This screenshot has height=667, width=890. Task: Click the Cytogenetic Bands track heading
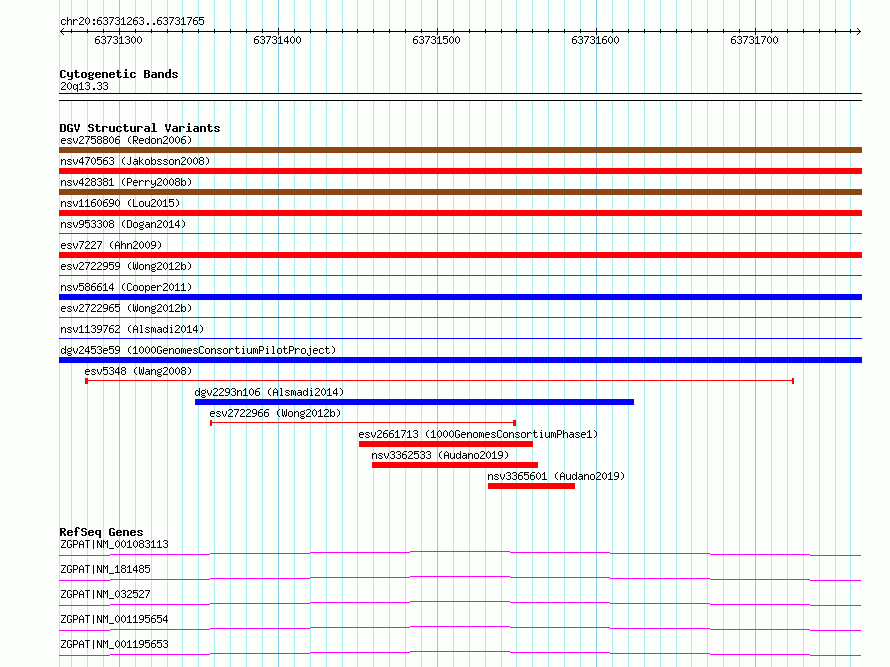tap(119, 74)
